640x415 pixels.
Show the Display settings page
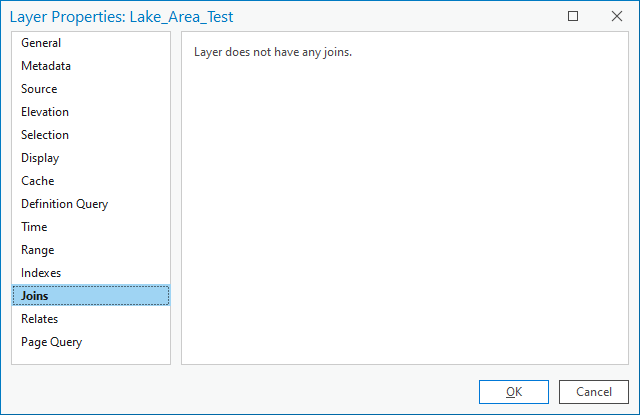pyautogui.click(x=40, y=158)
